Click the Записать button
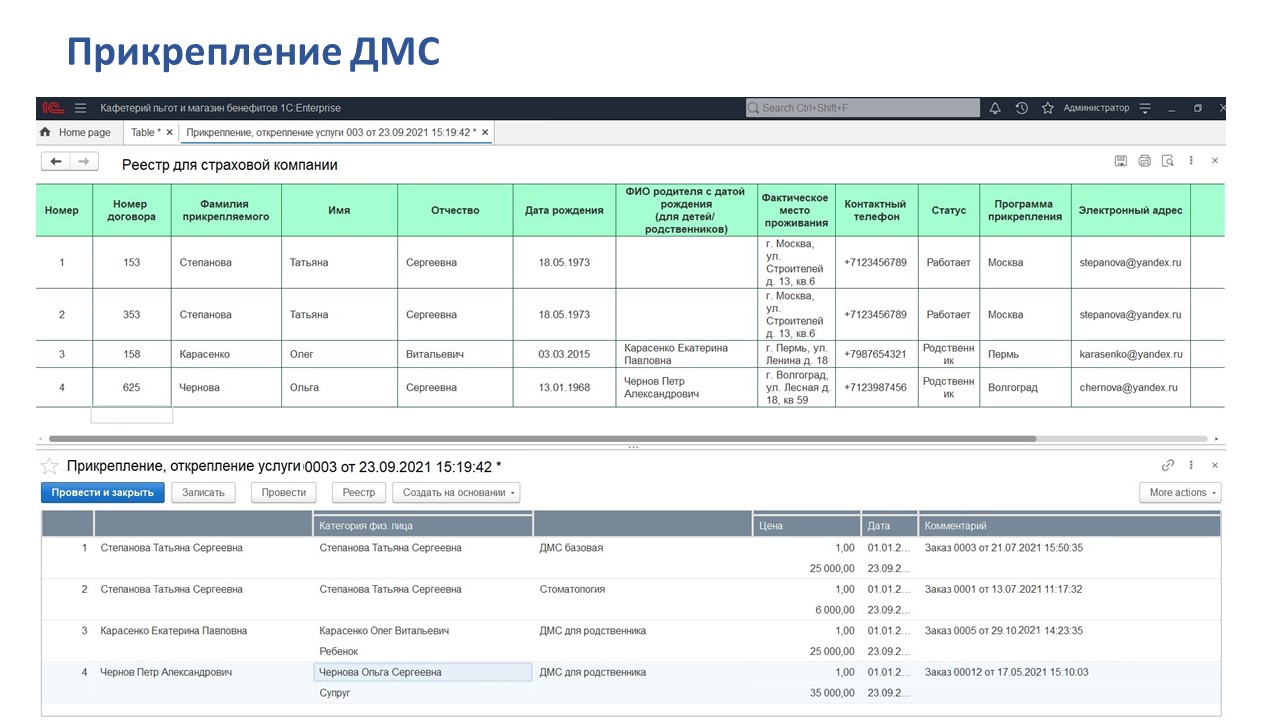This screenshot has height=720, width=1280. (x=204, y=493)
